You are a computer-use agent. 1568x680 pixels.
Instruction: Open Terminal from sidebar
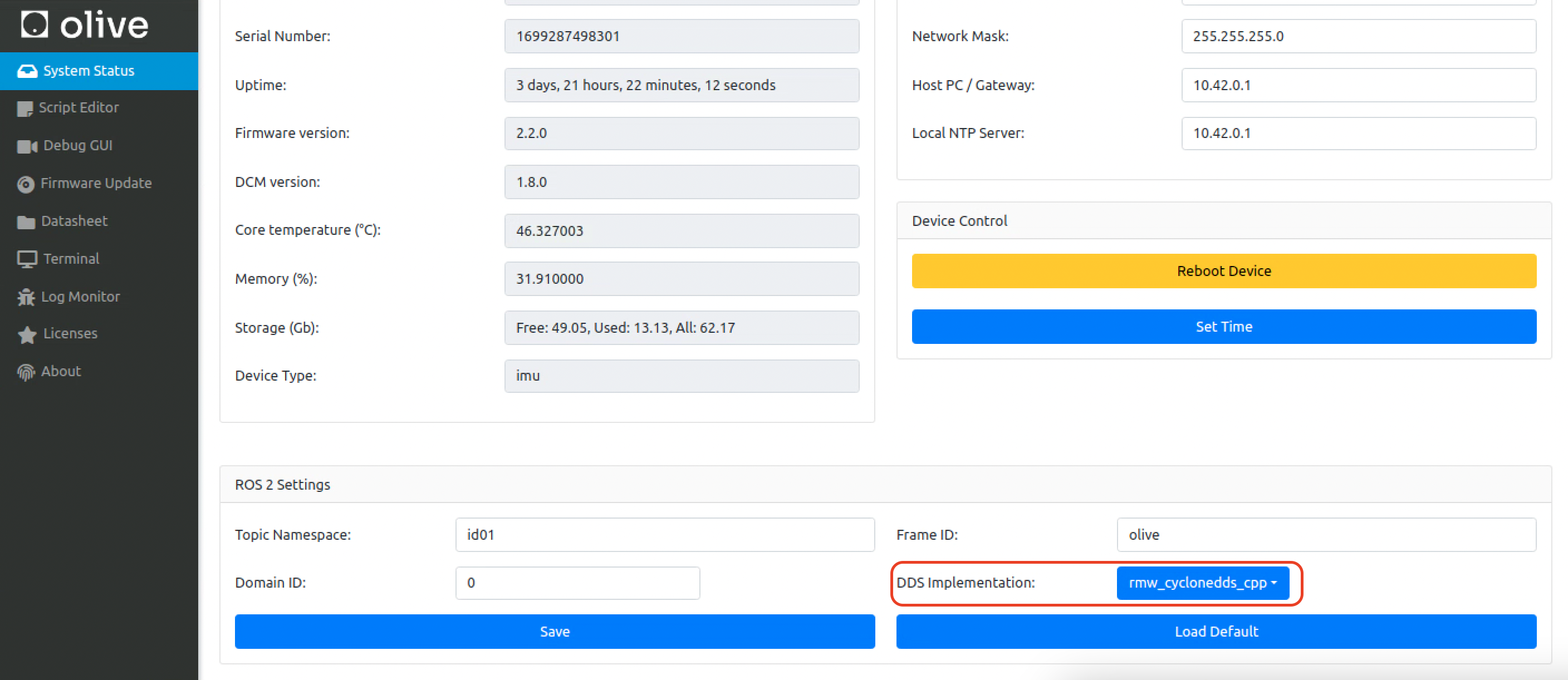click(70, 258)
